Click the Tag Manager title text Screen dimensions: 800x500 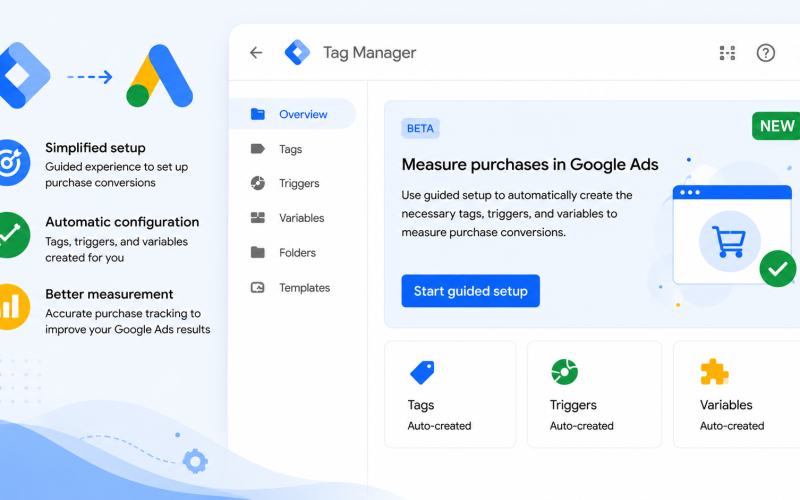click(370, 53)
